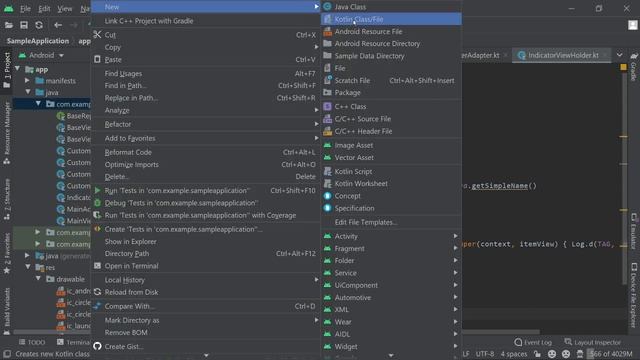Click Edit File Templates
Screen dimensions: 640x360
tap(391, 222)
